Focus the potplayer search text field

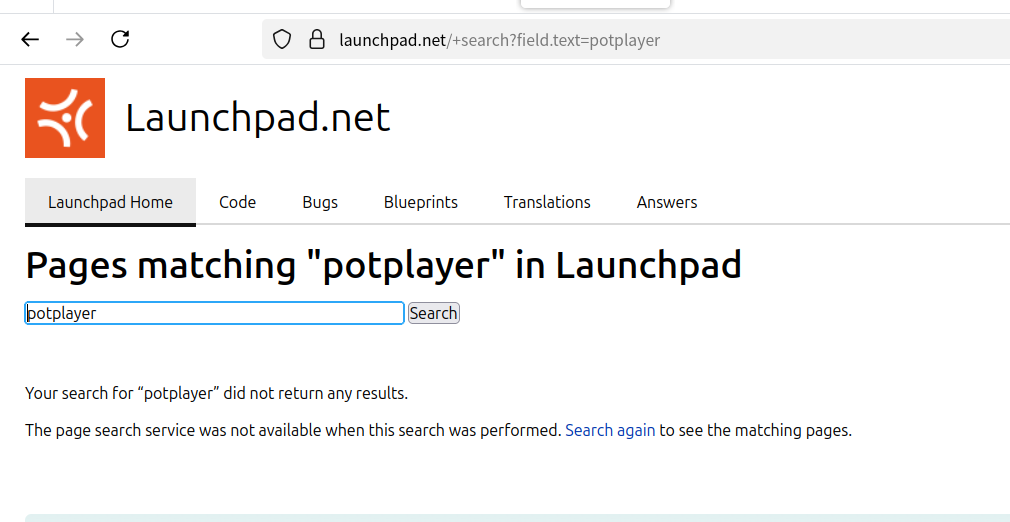214,313
